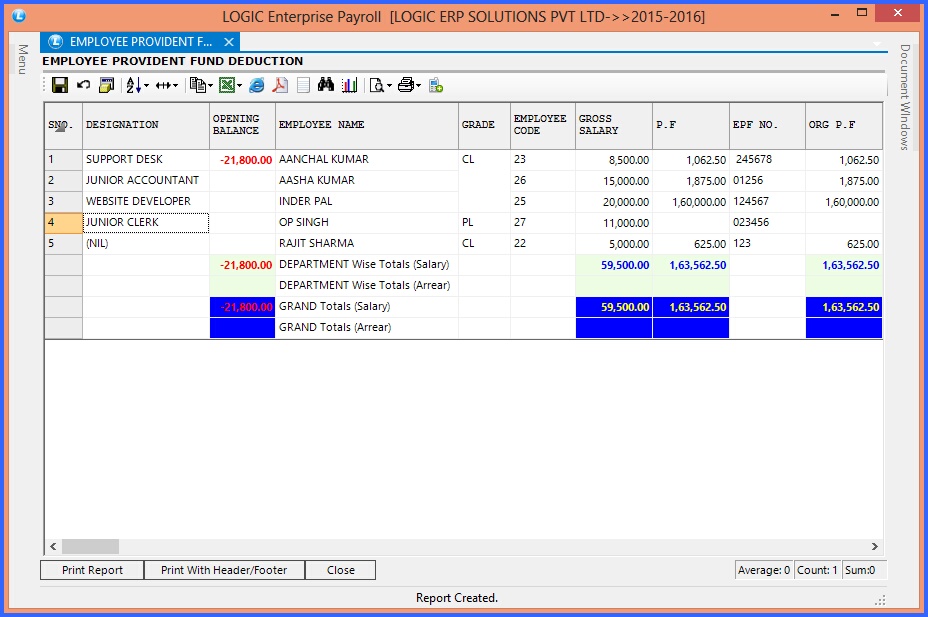Save the EPF deduction report

(x=58, y=86)
